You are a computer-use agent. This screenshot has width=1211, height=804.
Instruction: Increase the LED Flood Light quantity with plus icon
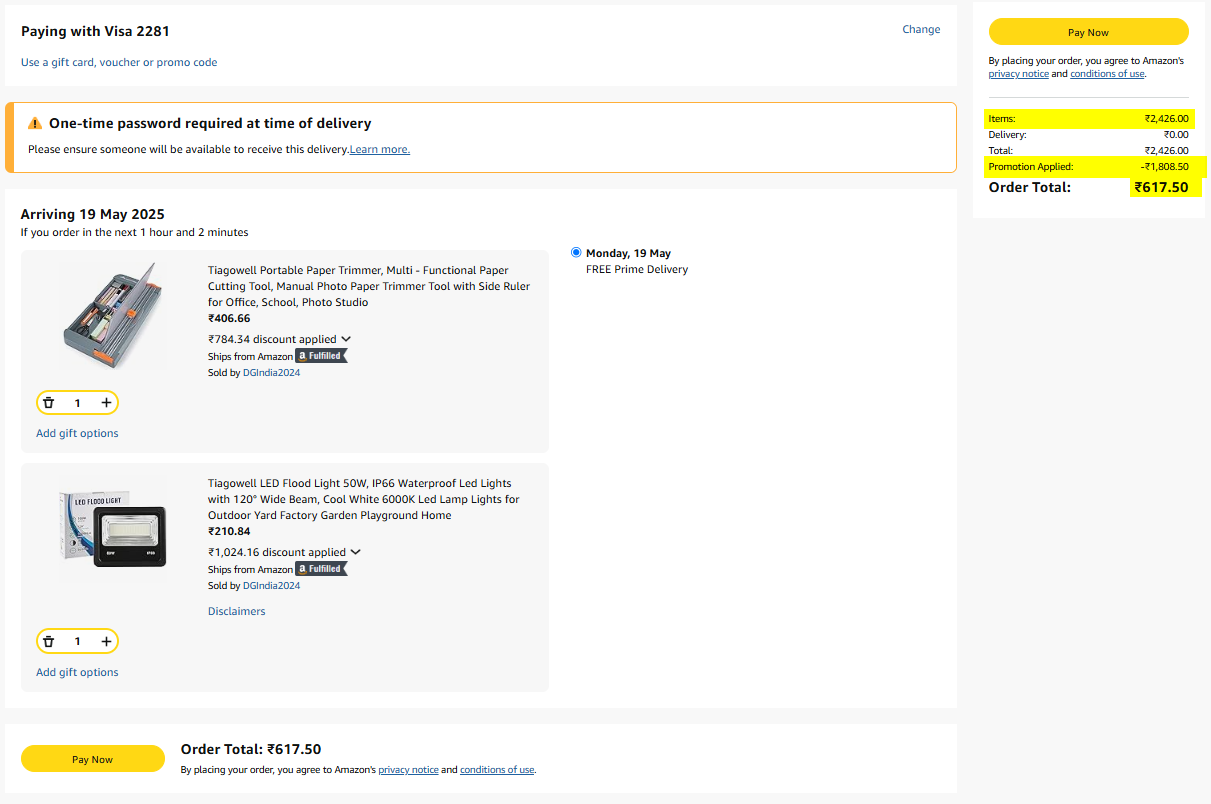coord(106,641)
